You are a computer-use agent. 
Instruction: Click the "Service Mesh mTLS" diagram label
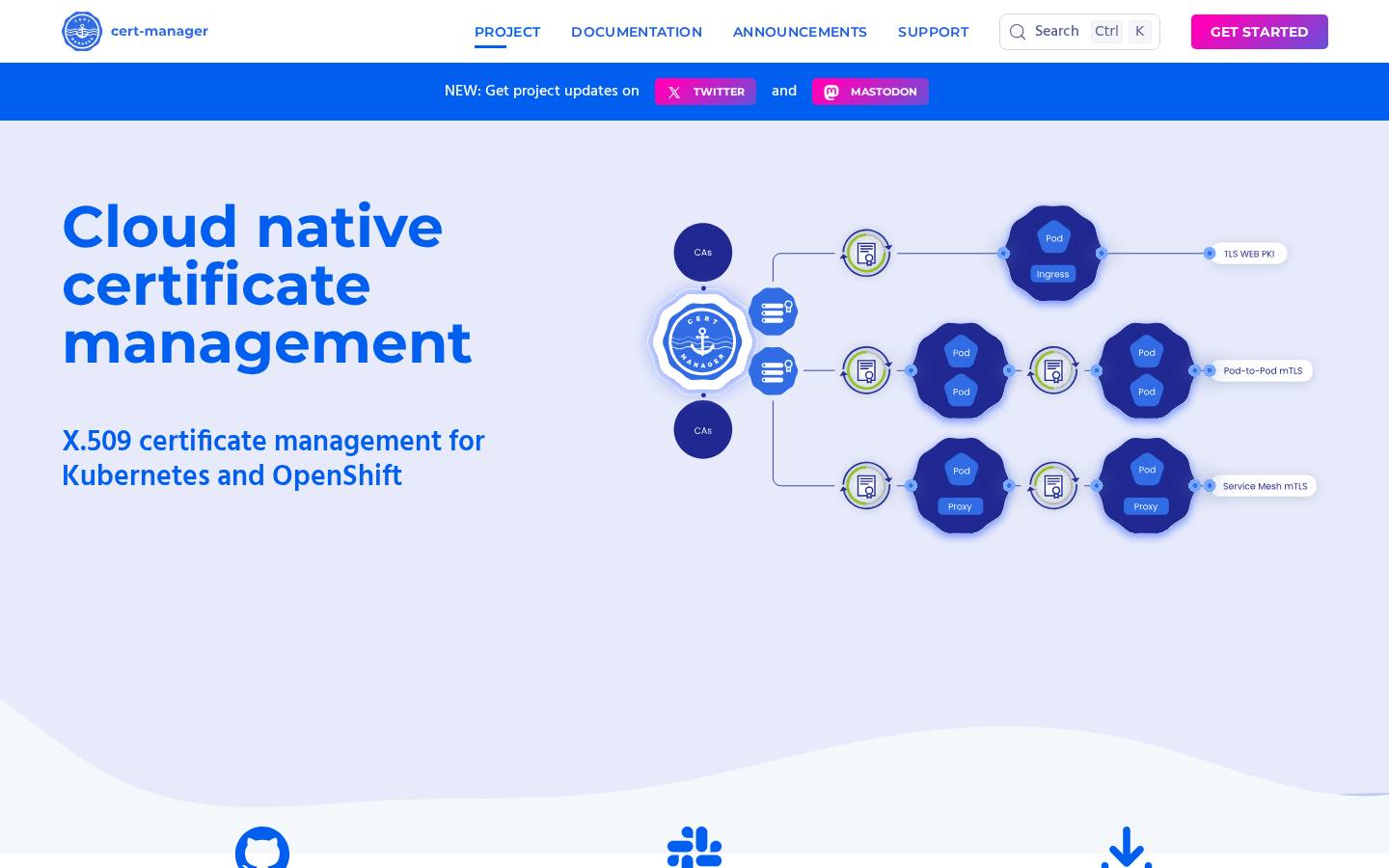[1265, 486]
